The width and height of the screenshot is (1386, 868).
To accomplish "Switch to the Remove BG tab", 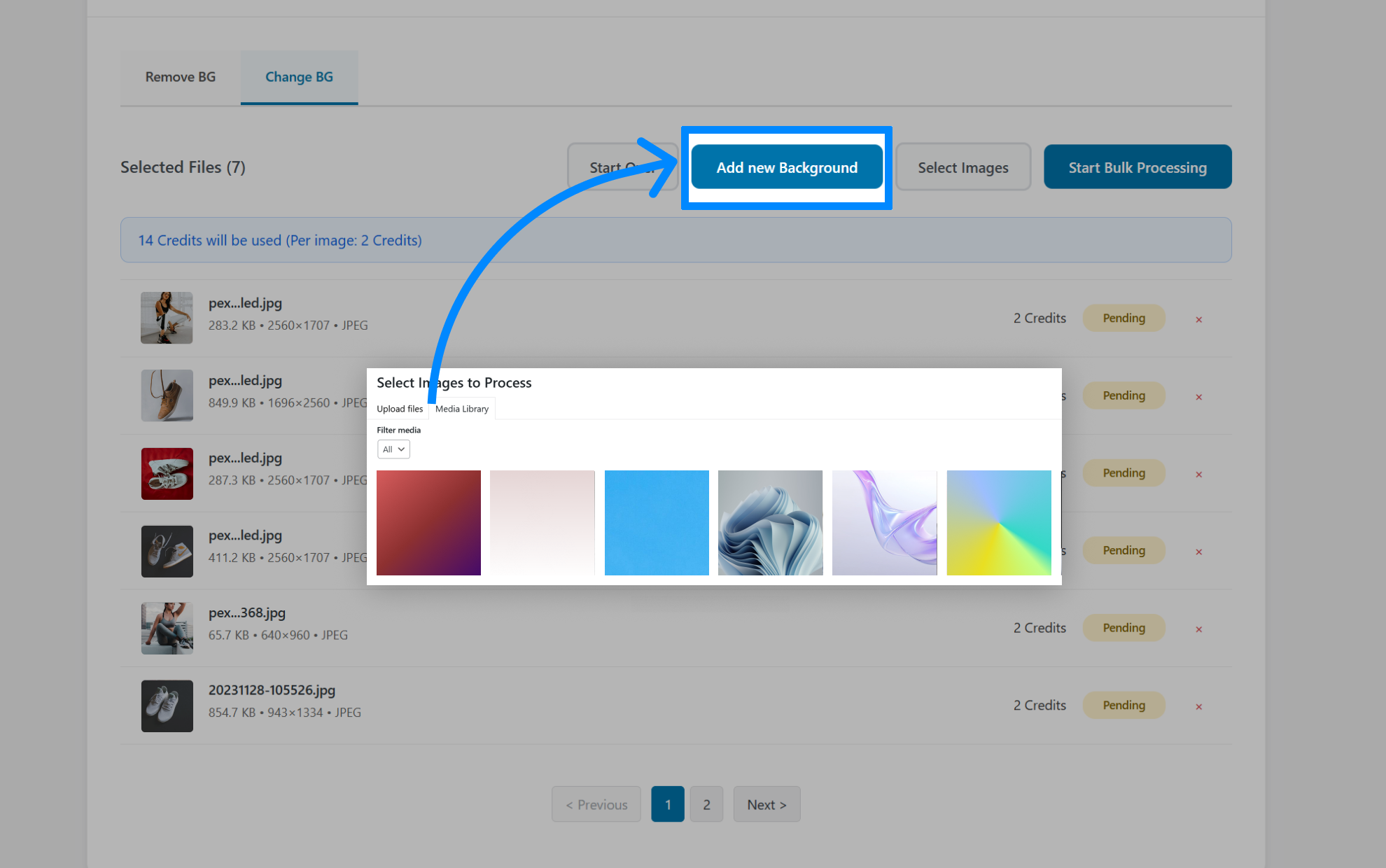I will tap(180, 77).
